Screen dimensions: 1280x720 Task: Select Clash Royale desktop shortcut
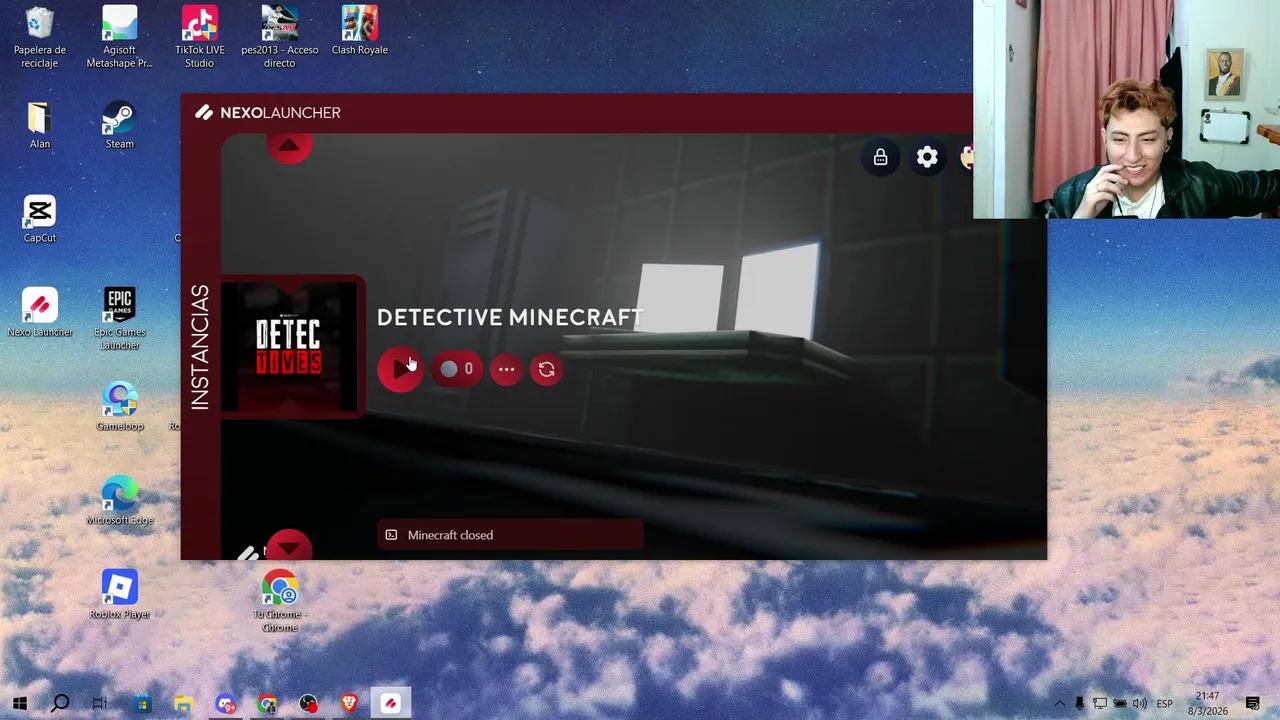(x=359, y=31)
